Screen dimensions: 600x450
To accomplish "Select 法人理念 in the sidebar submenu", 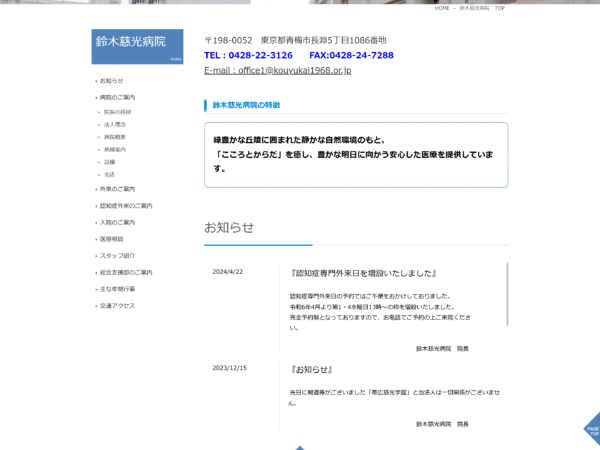I will 115,124.
